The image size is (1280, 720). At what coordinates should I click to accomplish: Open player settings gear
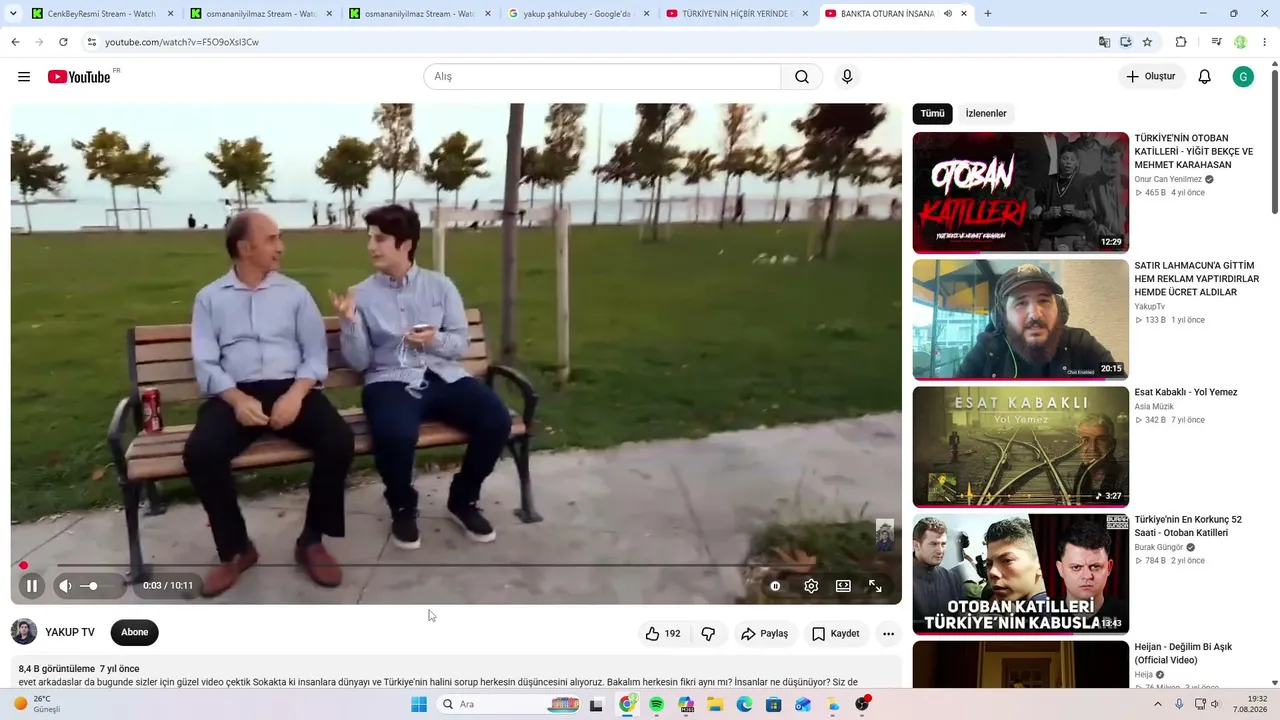click(811, 586)
